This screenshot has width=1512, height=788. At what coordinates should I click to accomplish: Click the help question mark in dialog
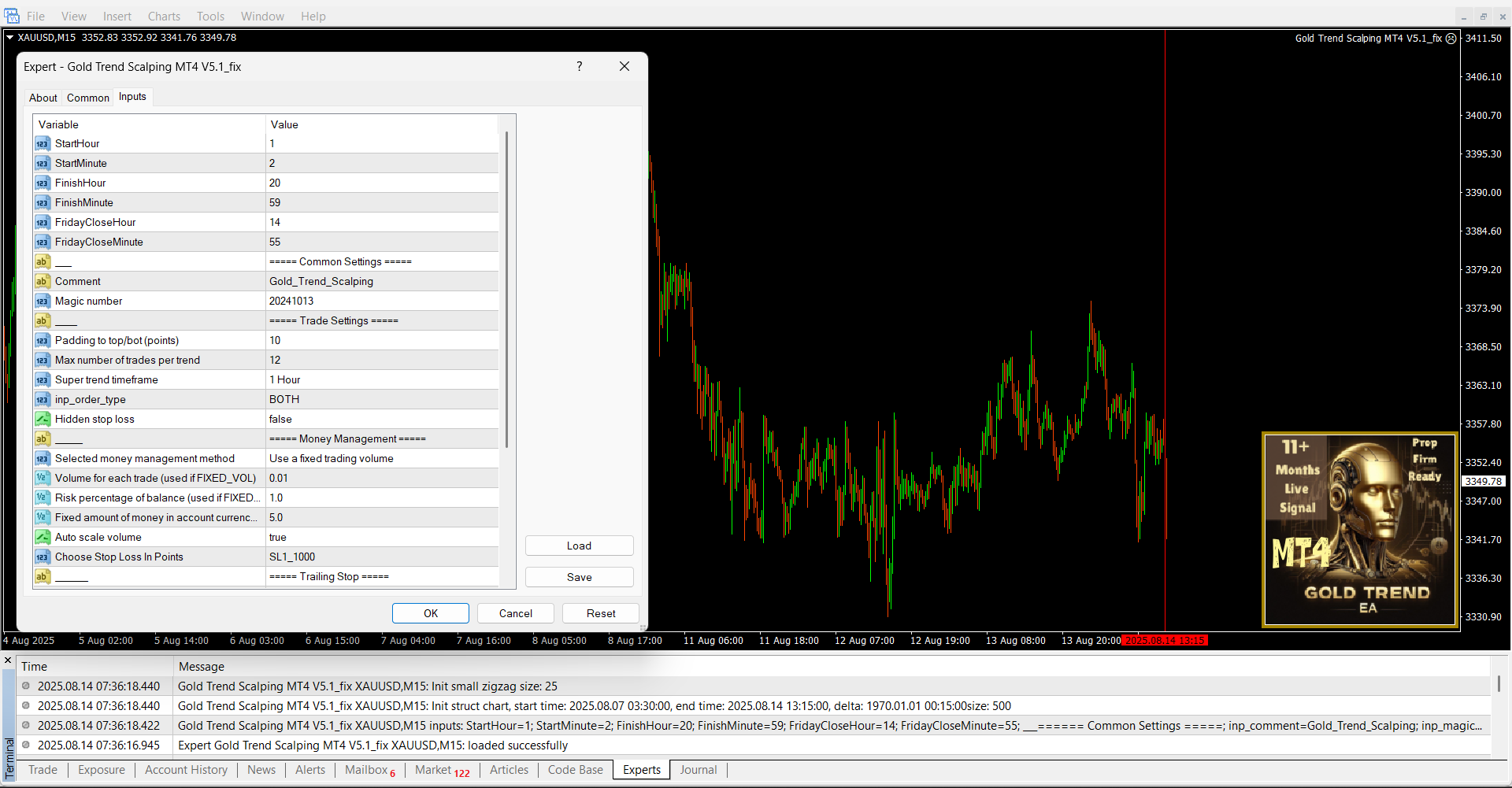[x=580, y=67]
